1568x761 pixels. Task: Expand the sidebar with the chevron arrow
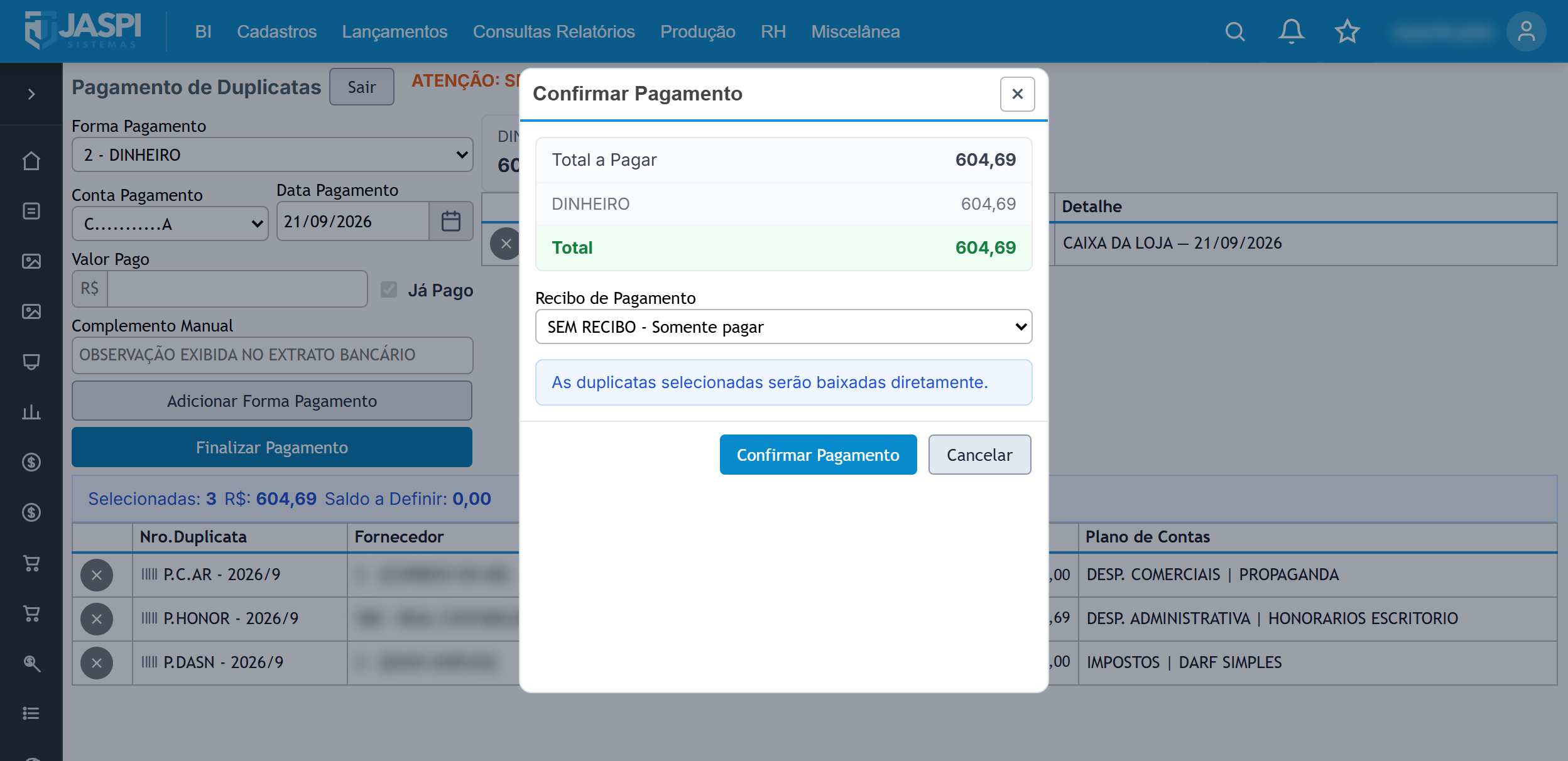[31, 94]
